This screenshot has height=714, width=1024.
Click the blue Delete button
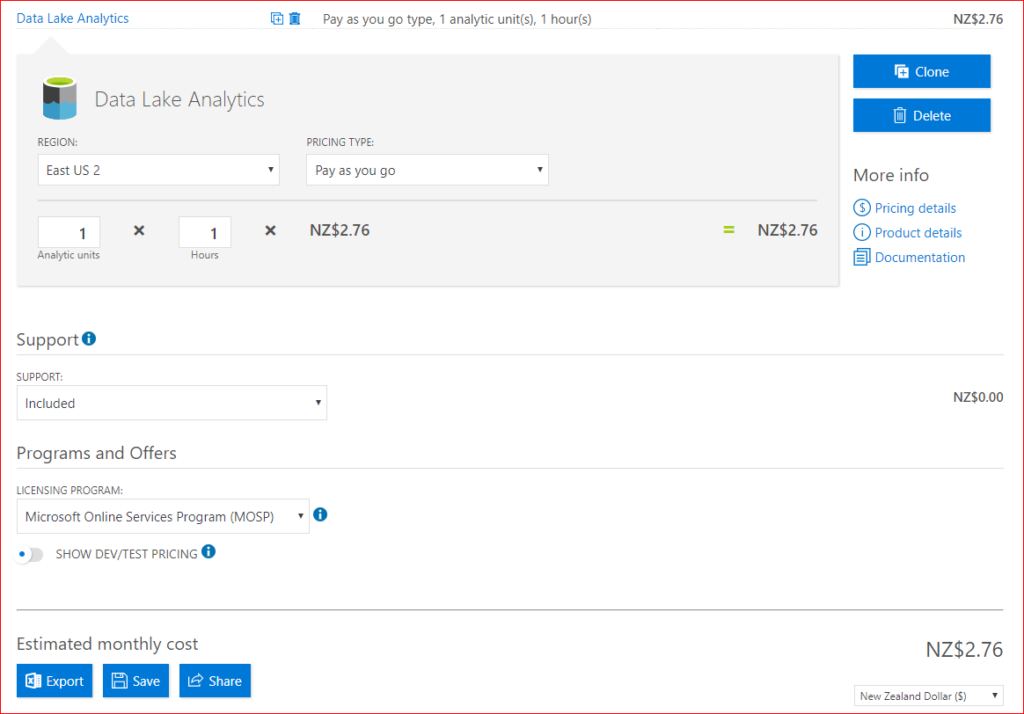(921, 116)
